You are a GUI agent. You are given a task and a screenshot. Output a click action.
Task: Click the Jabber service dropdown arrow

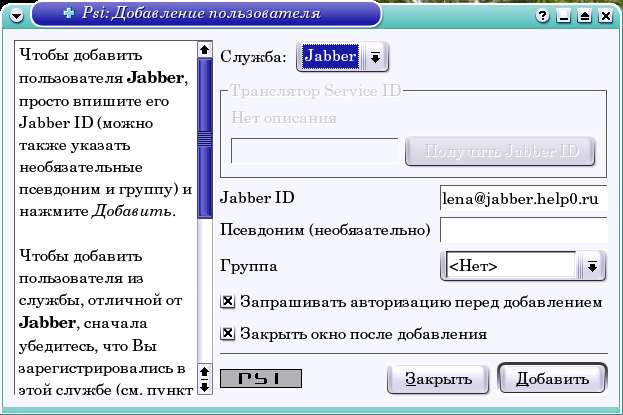tap(375, 57)
